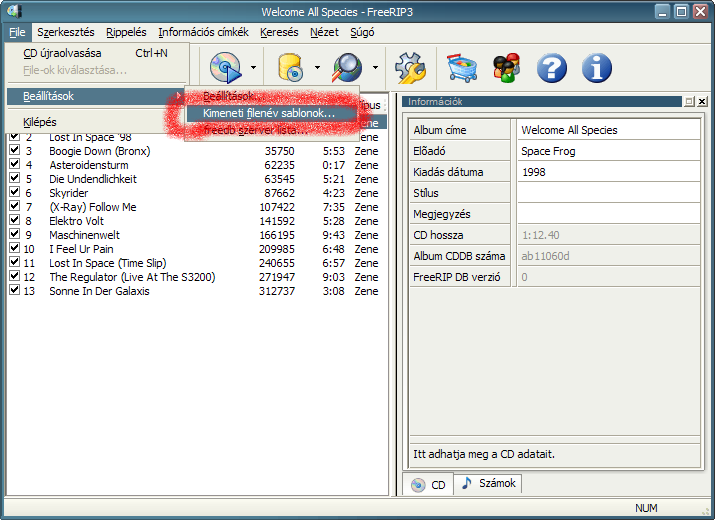Select track title Skyrider
715x520 pixels.
[69, 193]
